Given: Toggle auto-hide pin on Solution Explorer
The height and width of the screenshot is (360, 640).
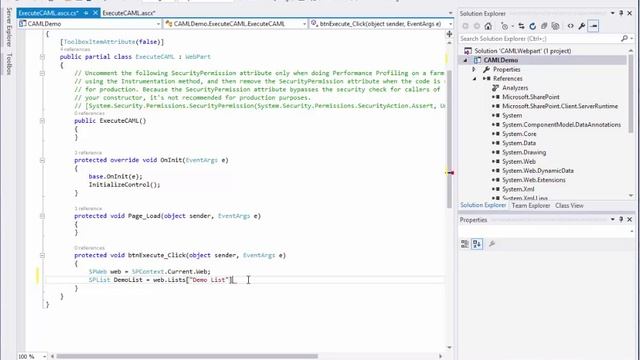Looking at the screenshot, I should 621,13.
